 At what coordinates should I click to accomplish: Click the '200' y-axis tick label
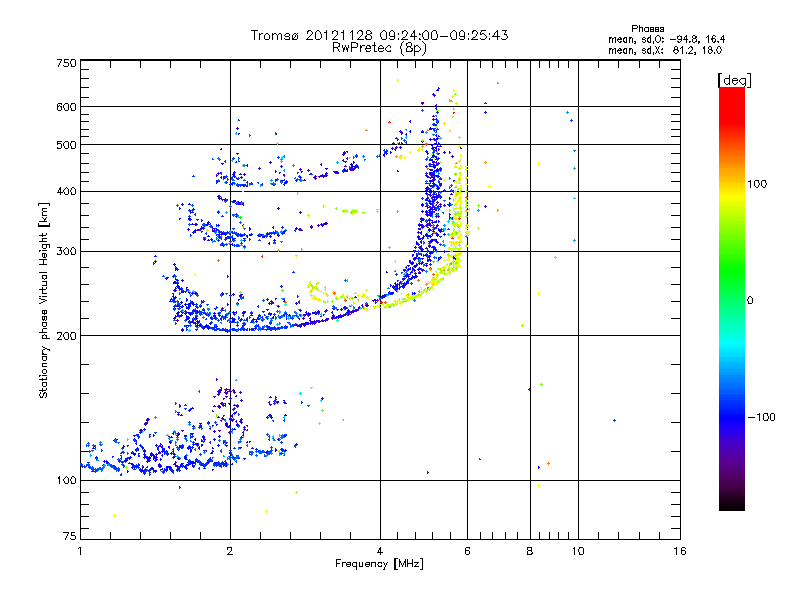coord(66,336)
